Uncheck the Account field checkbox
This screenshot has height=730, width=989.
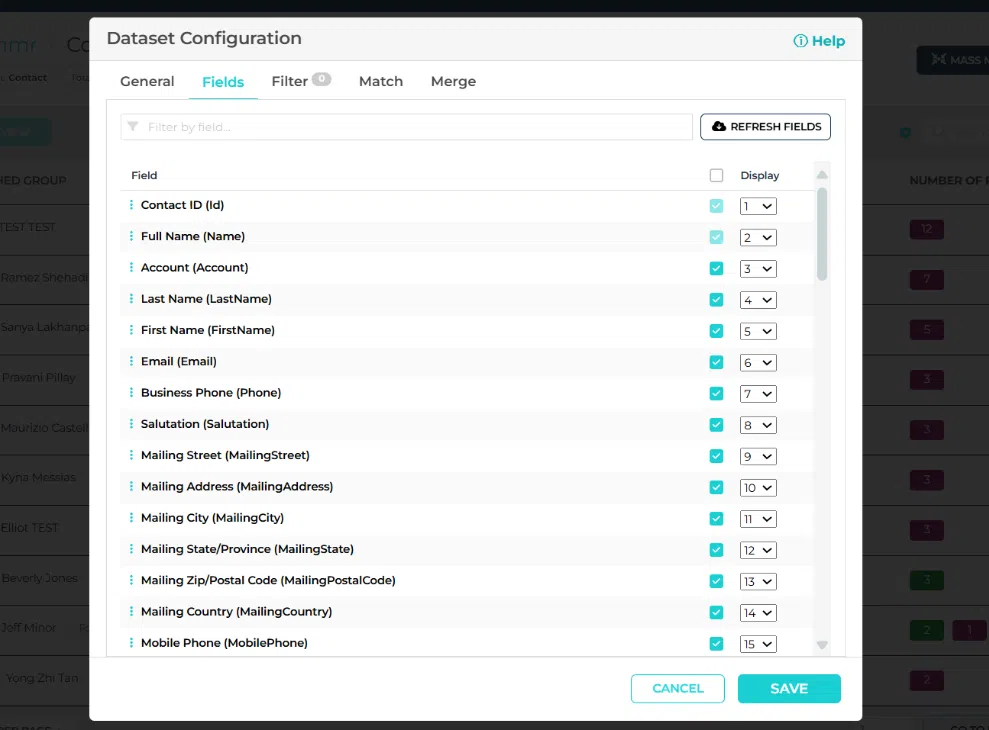tap(716, 268)
